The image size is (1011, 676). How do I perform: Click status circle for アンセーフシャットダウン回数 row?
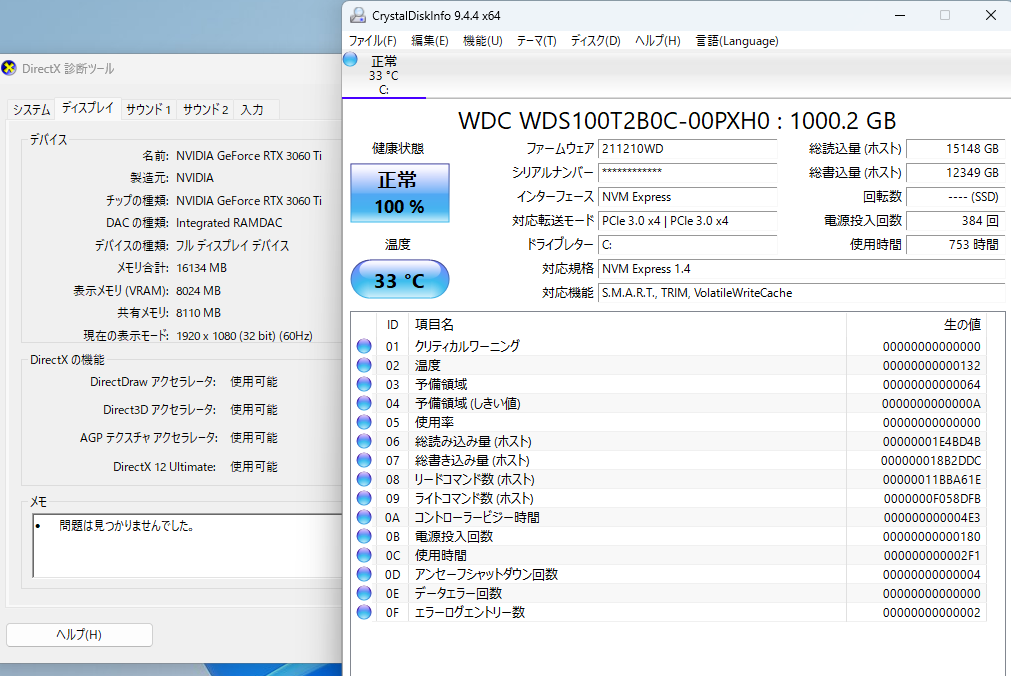pyautogui.click(x=364, y=574)
